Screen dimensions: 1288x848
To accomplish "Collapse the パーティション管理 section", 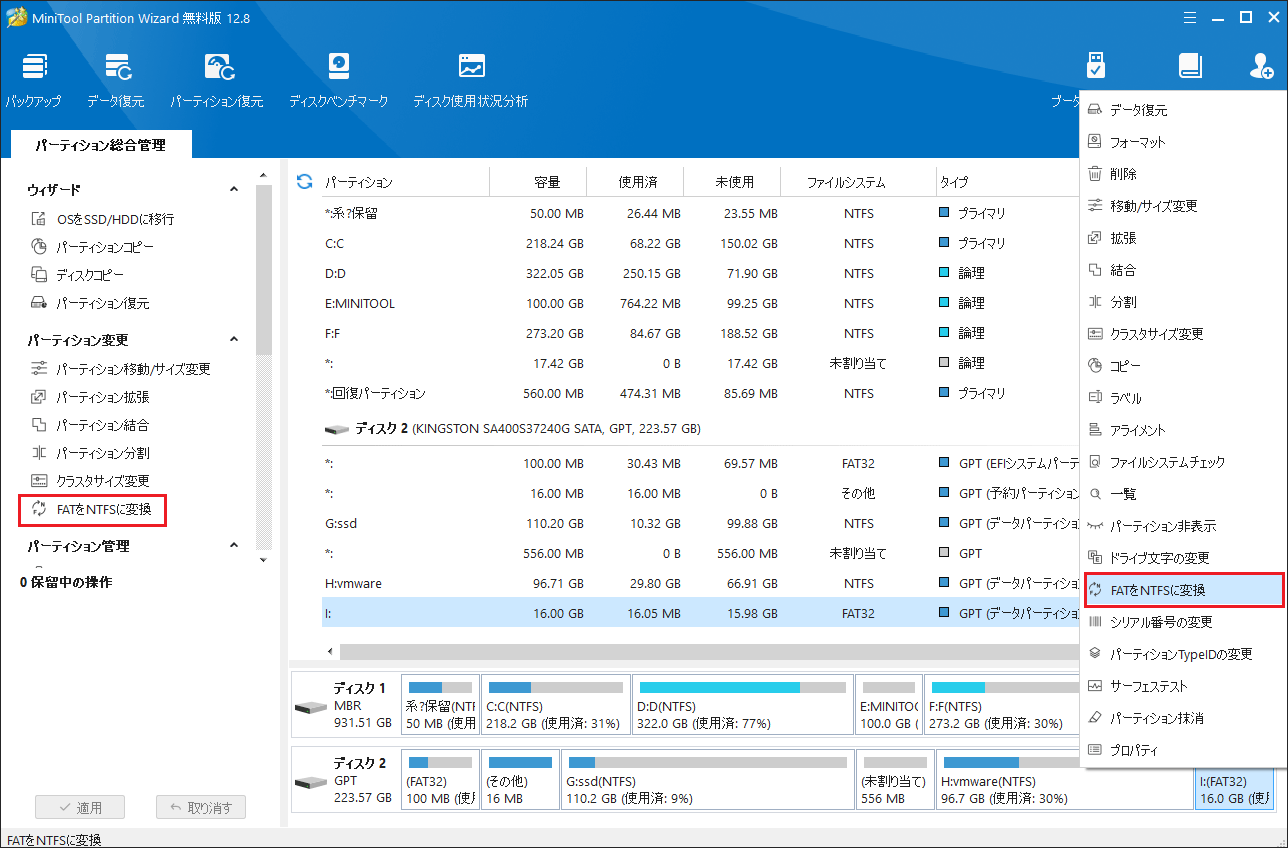I will point(234,546).
